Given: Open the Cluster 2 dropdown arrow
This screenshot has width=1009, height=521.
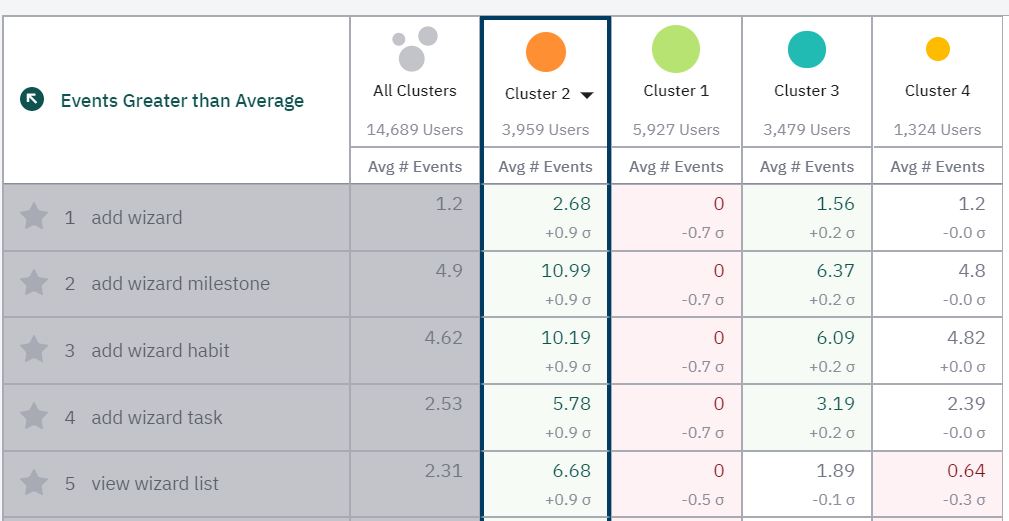Looking at the screenshot, I should 587,95.
